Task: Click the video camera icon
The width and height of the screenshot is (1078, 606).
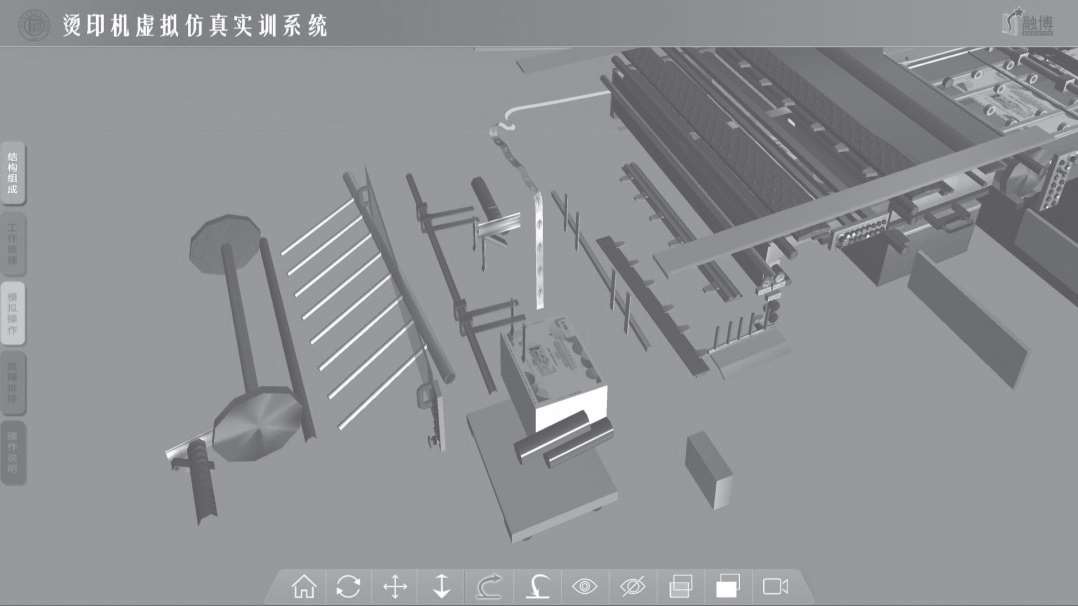Action: point(775,586)
